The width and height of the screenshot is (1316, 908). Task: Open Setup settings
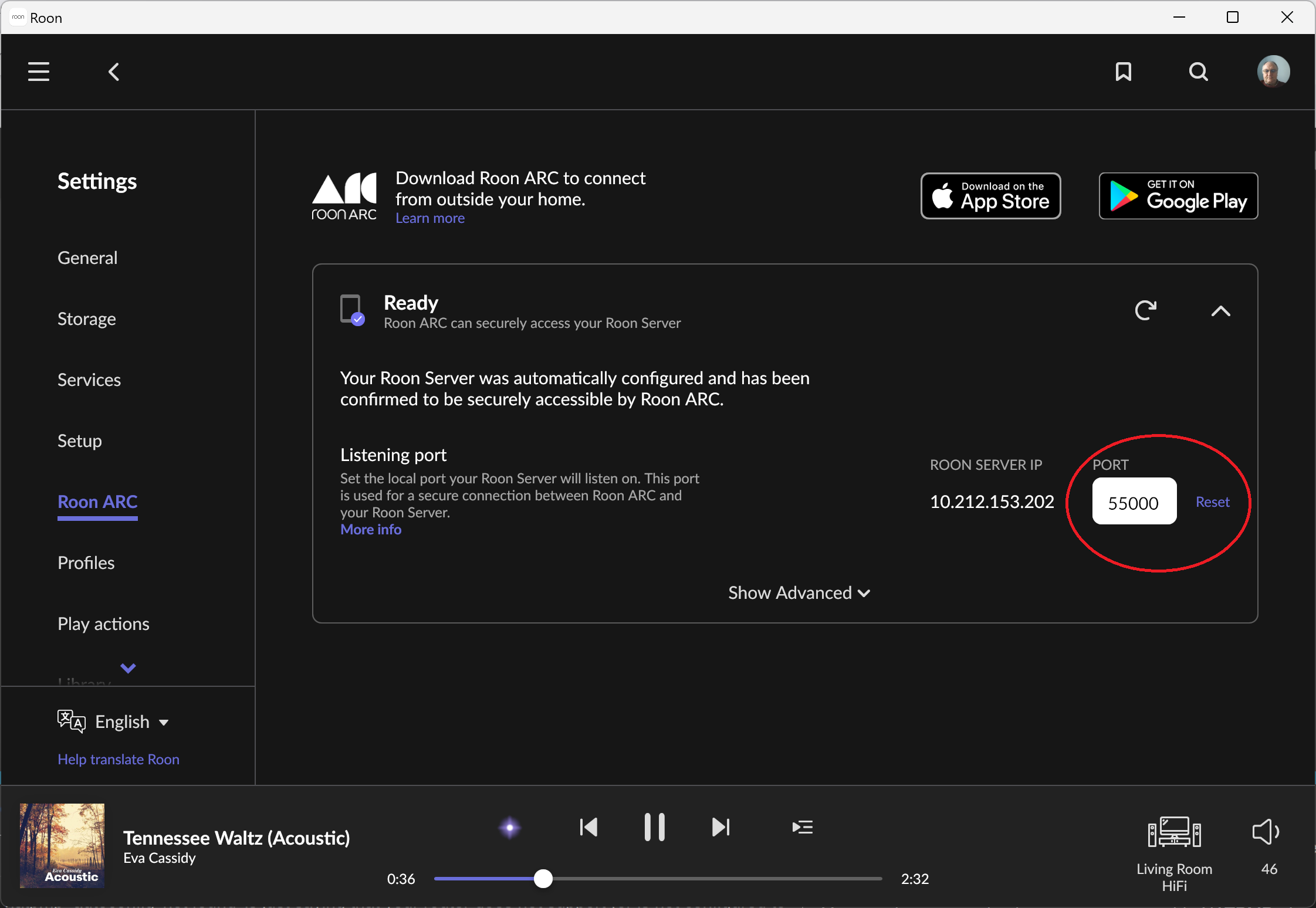pos(80,441)
